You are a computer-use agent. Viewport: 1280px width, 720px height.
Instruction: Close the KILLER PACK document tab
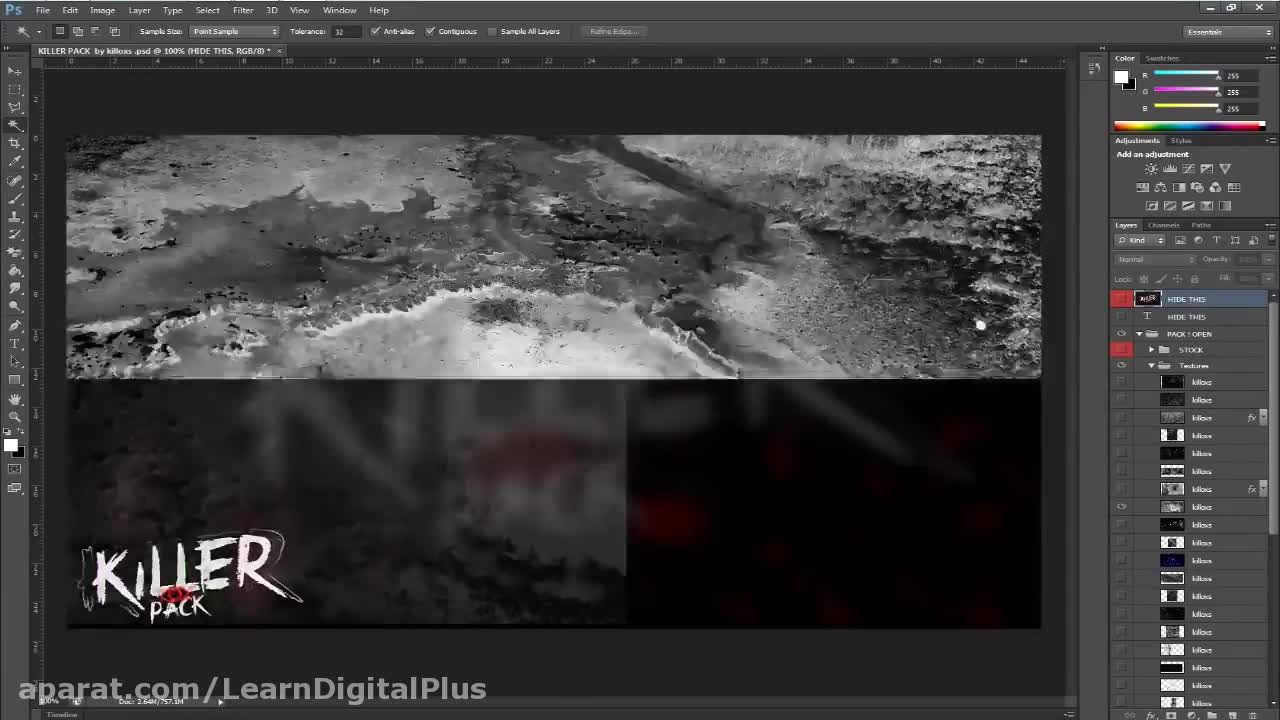tap(280, 50)
